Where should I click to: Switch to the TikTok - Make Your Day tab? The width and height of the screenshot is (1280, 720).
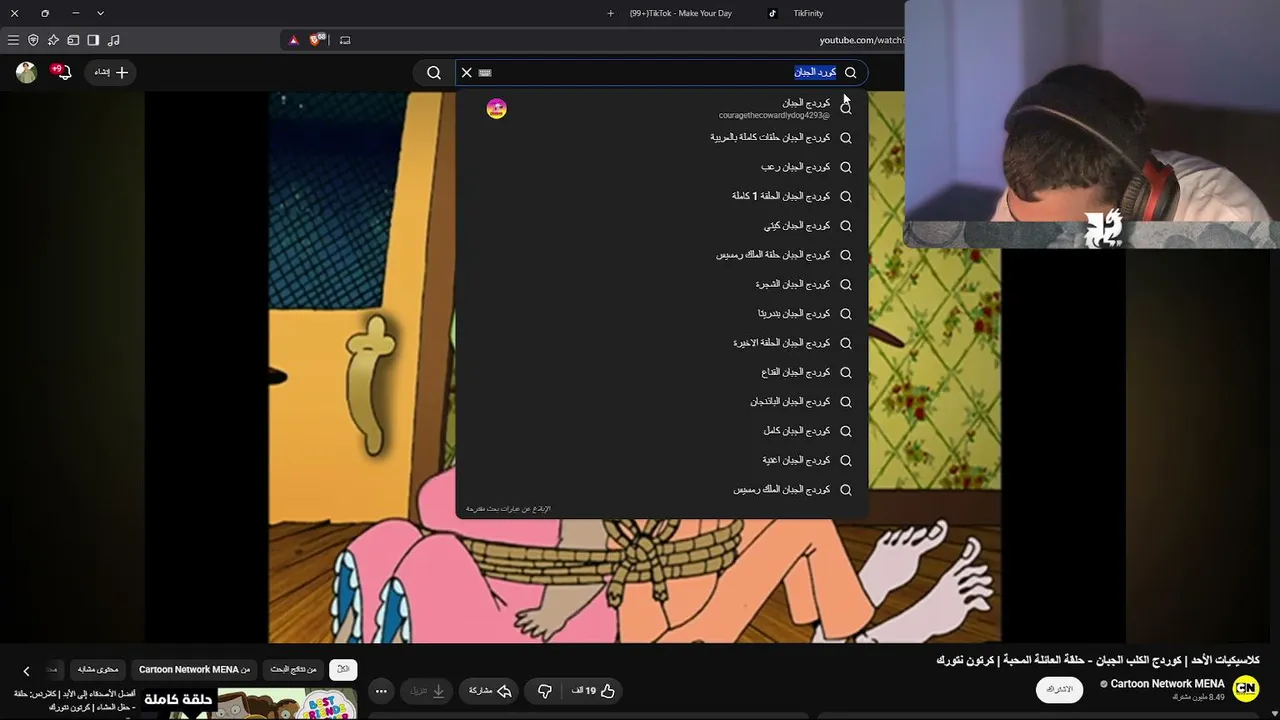[x=681, y=13]
